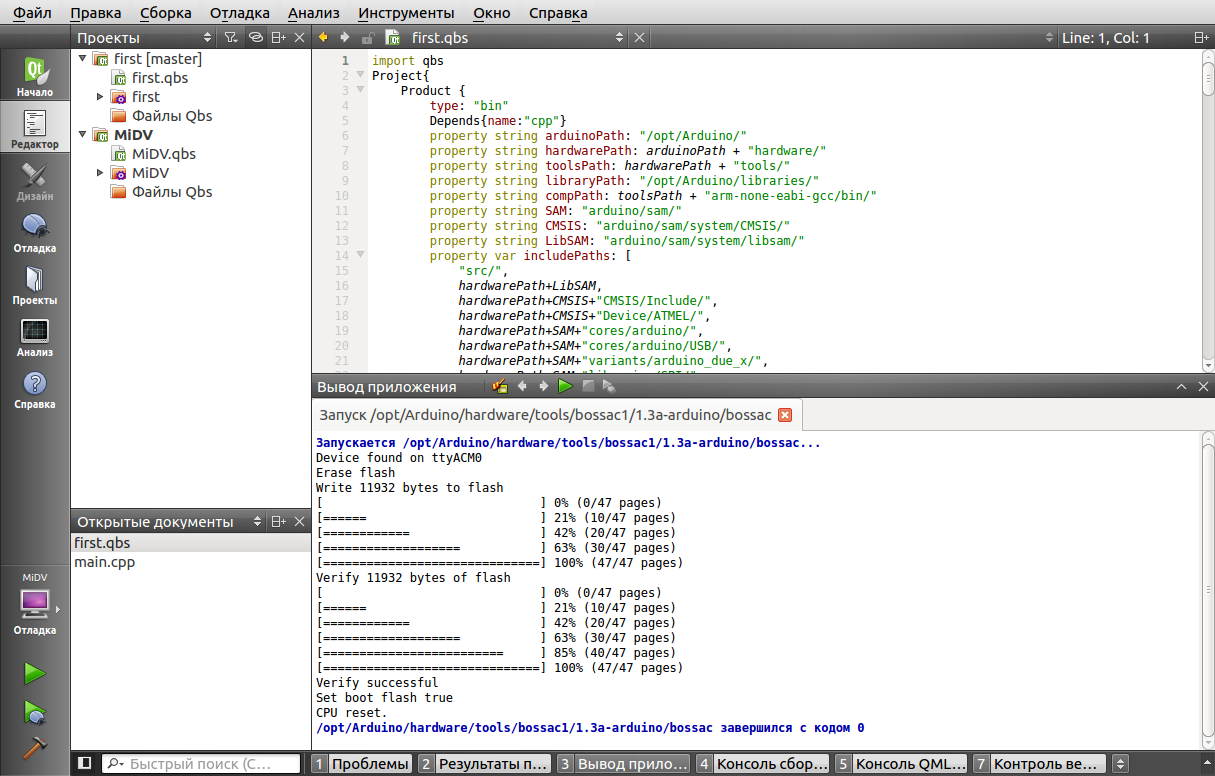This screenshot has width=1215, height=776.
Task: Open the Справка help mode
Action: pos(35,389)
